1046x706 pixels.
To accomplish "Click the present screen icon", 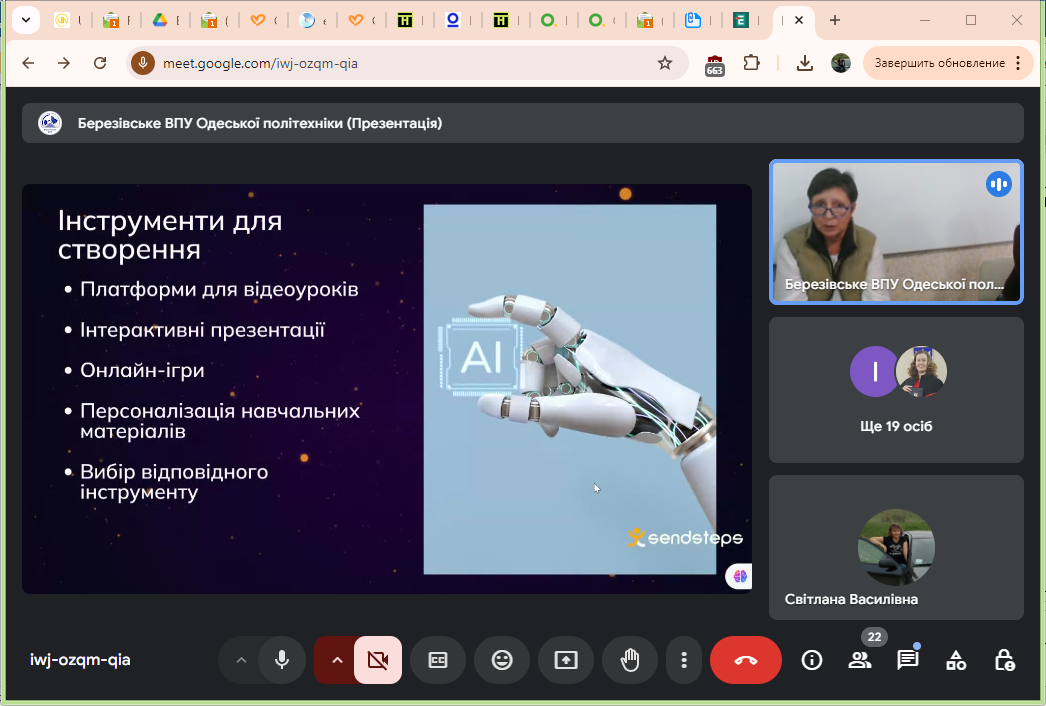I will click(566, 660).
